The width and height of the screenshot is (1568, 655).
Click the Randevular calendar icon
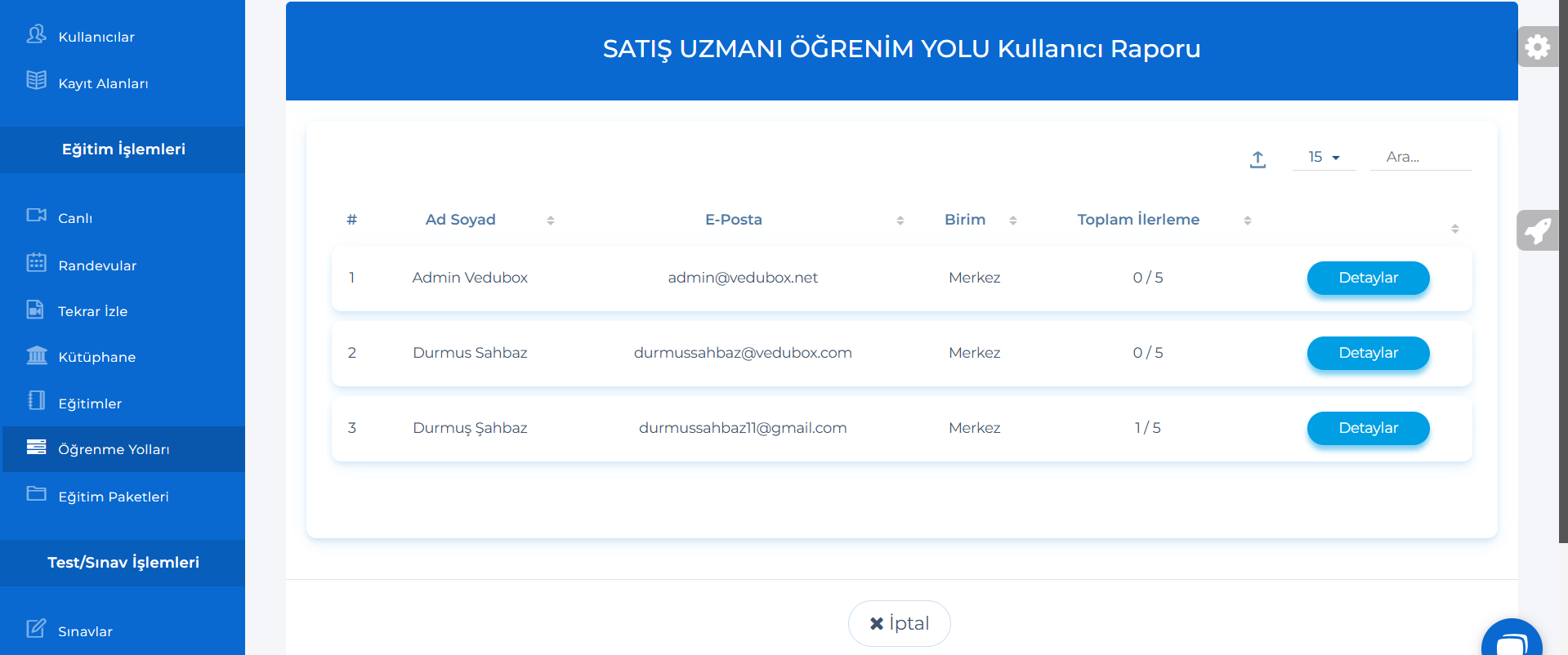[x=36, y=263]
